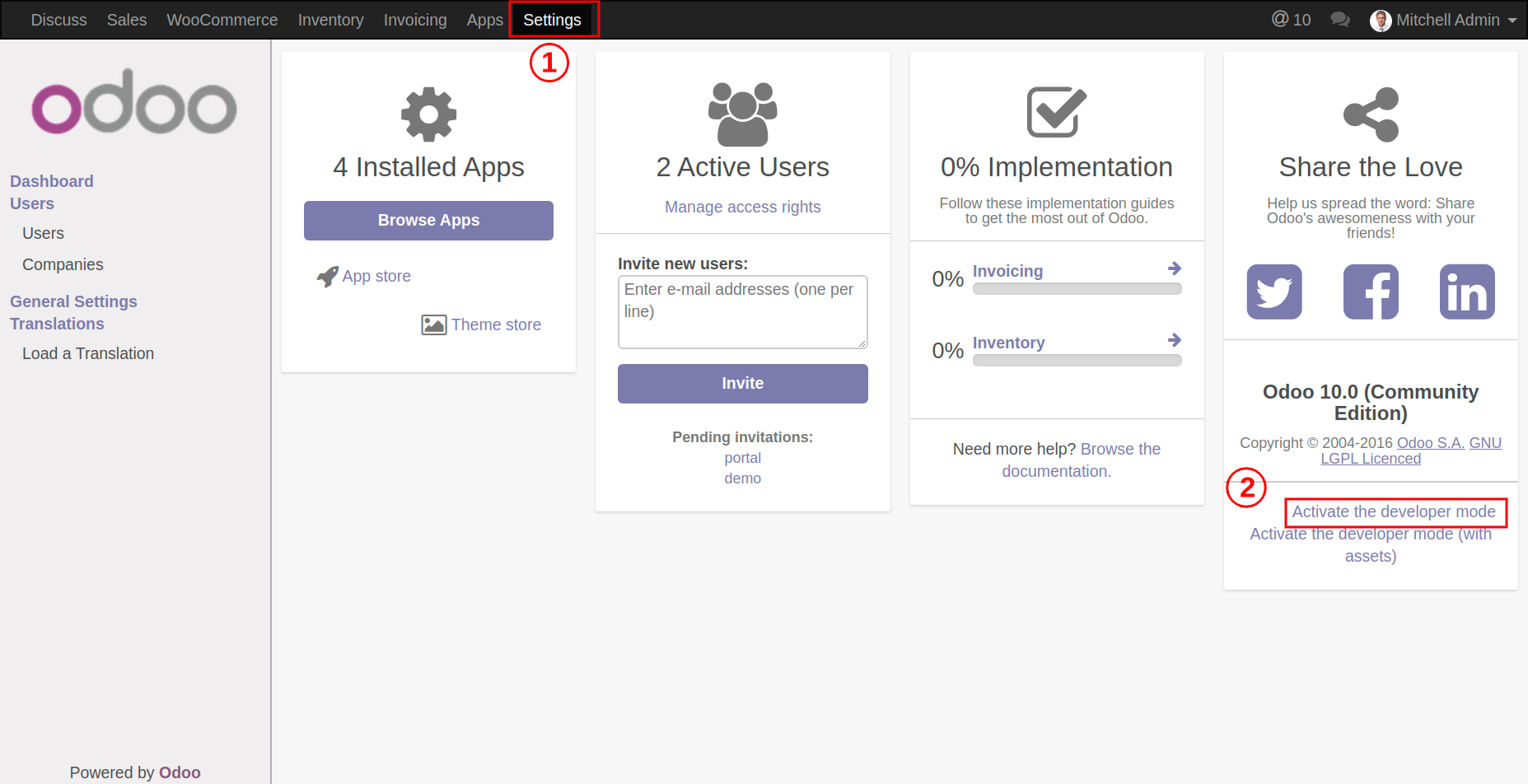Open Manage access rights link
Image resolution: width=1528 pixels, height=784 pixels.
point(742,207)
